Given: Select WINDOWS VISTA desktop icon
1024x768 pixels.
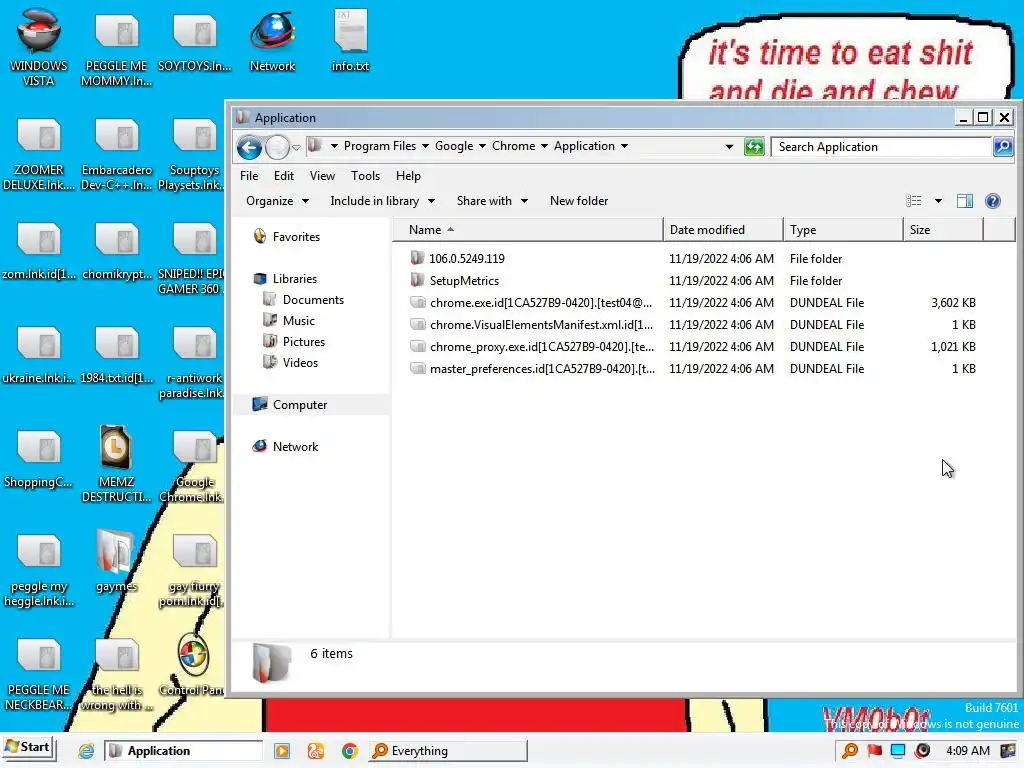Looking at the screenshot, I should tap(39, 48).
